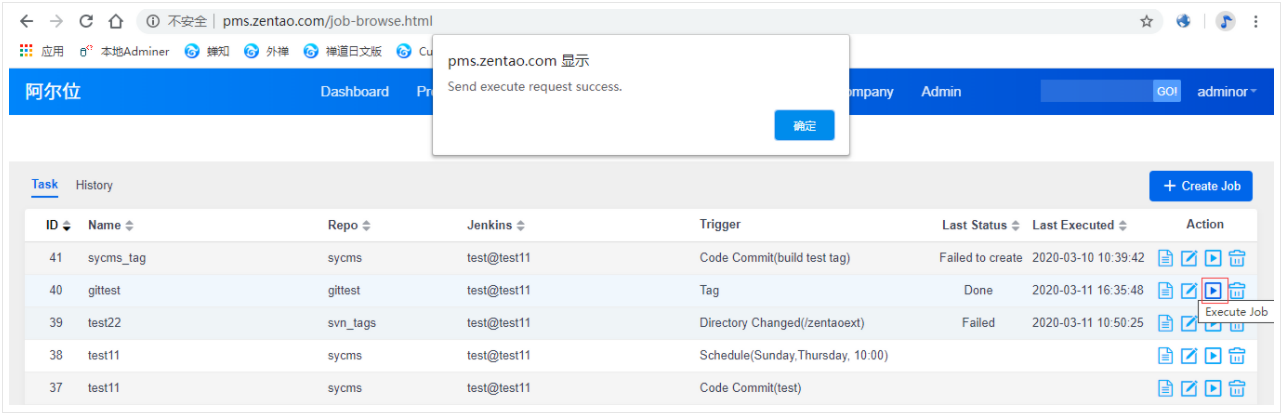Open the Admin menu item
The width and height of the screenshot is (1281, 419).
point(940,92)
